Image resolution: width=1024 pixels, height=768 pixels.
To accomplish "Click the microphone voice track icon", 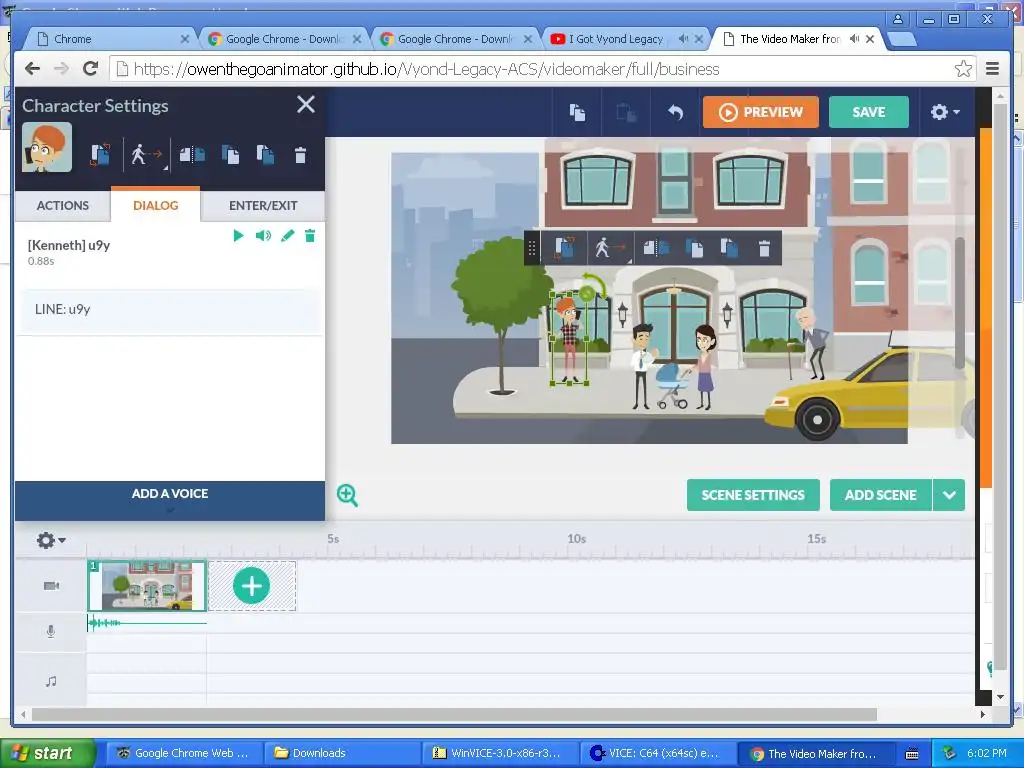I will coord(51,632).
